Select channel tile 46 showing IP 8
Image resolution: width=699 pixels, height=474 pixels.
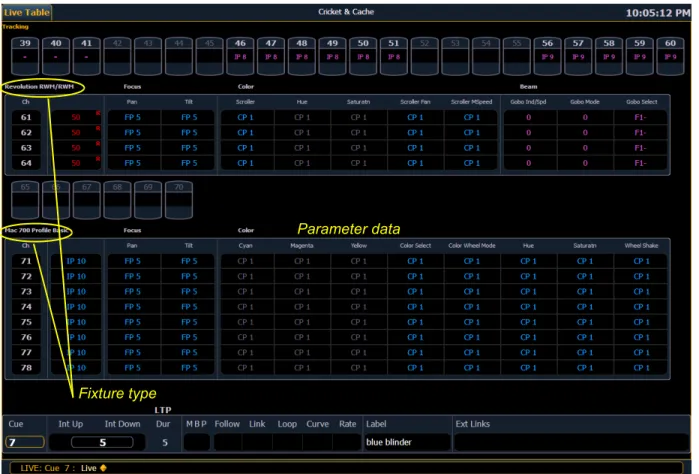(x=240, y=56)
